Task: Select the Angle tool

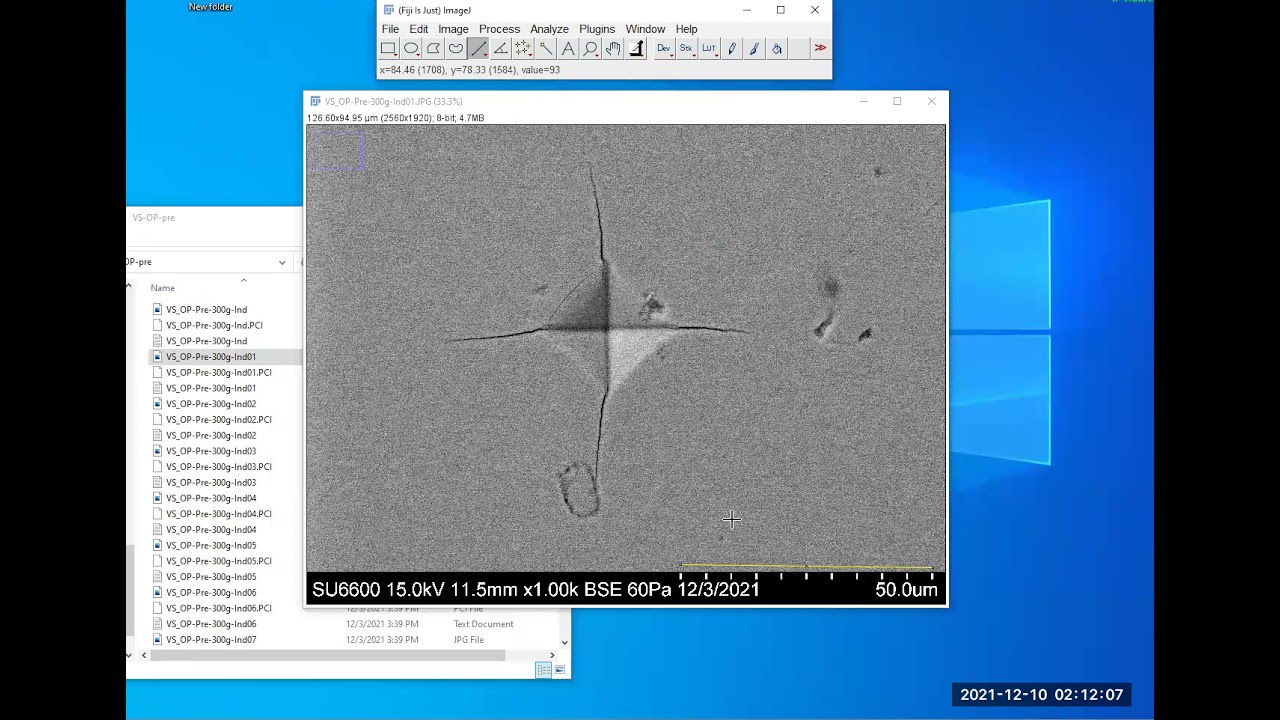Action: click(501, 48)
